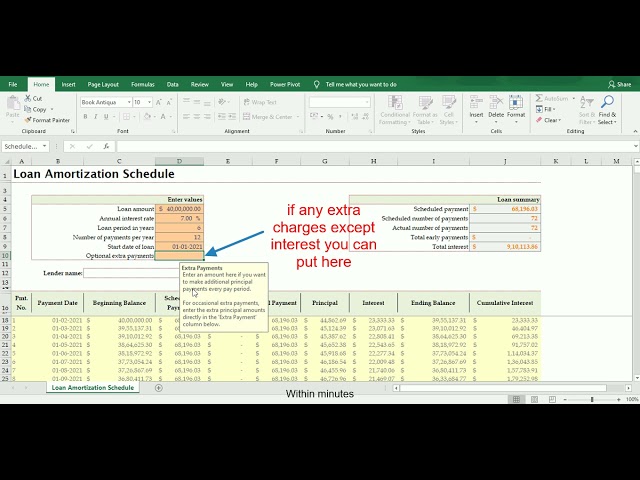
Task: Open the Conditional Formatting dropdown
Action: 395,110
